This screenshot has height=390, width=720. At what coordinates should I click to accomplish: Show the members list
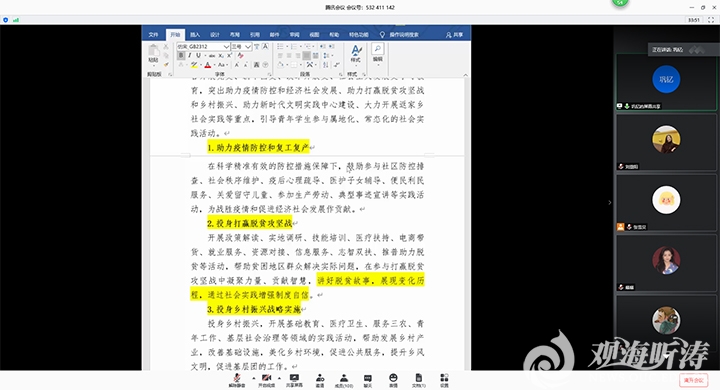[x=343, y=379]
